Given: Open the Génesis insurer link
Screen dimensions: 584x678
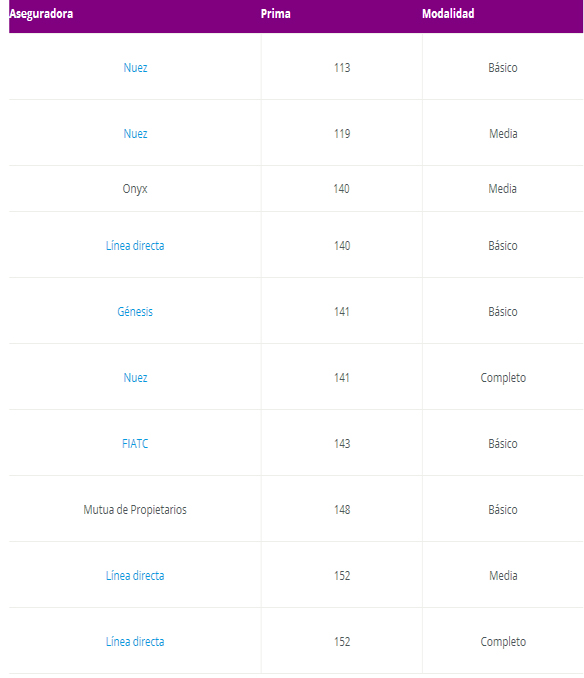Looking at the screenshot, I should (x=135, y=311).
